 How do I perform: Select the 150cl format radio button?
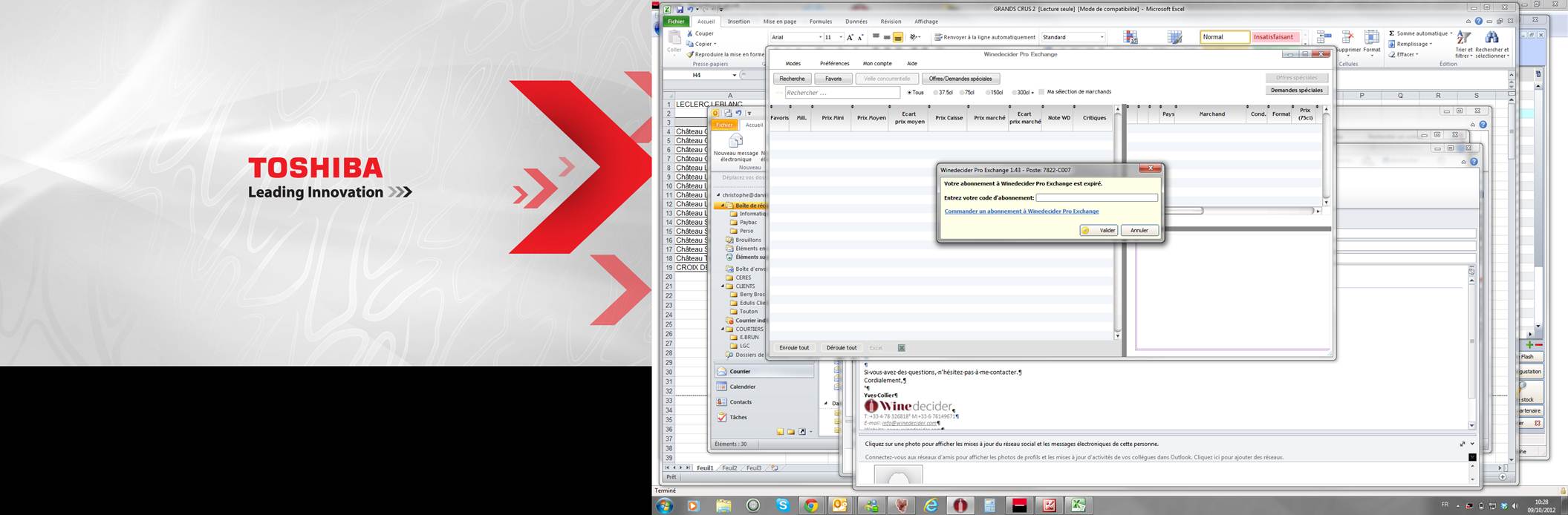pos(988,93)
